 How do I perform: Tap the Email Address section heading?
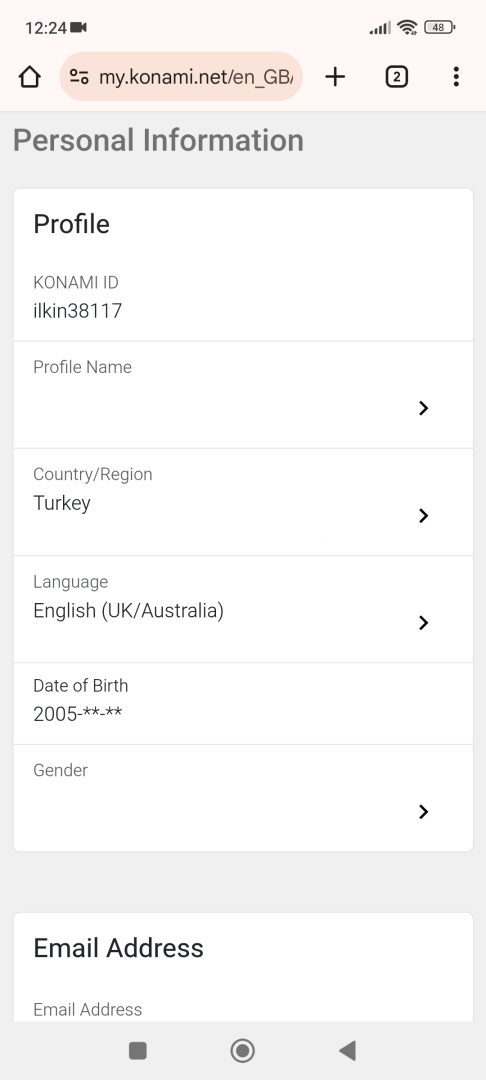click(x=118, y=948)
